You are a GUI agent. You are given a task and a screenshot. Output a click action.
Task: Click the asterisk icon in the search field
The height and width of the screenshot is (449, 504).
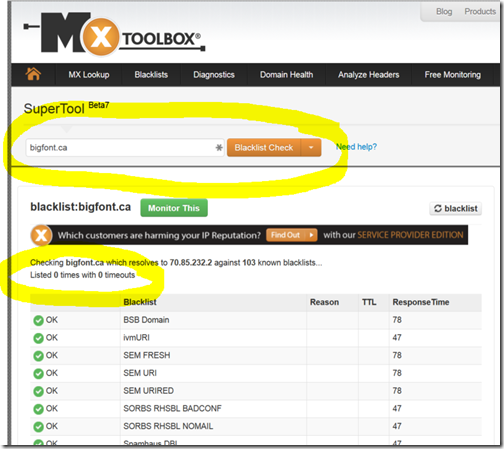point(219,147)
